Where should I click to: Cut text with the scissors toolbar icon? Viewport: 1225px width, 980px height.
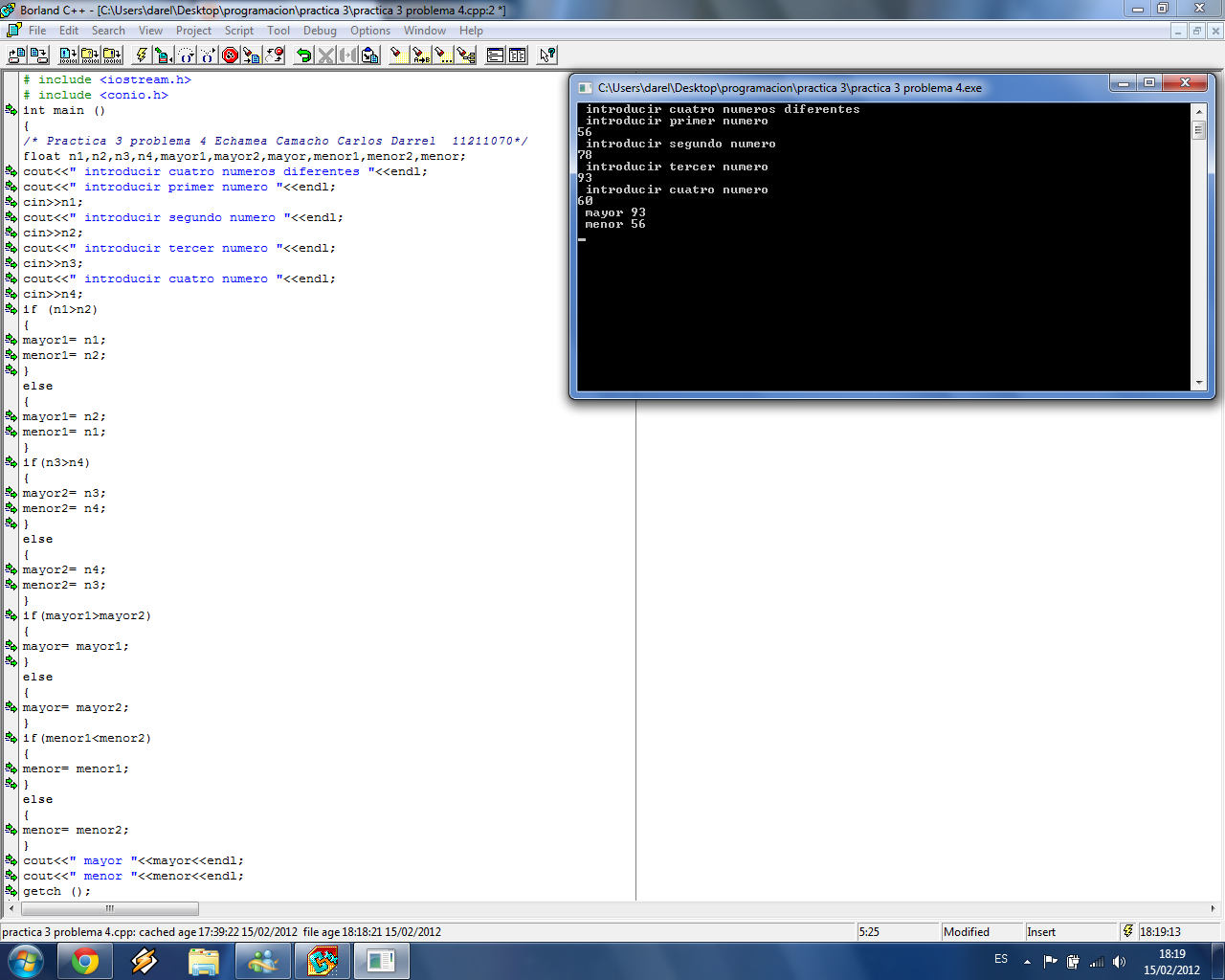pos(325,55)
